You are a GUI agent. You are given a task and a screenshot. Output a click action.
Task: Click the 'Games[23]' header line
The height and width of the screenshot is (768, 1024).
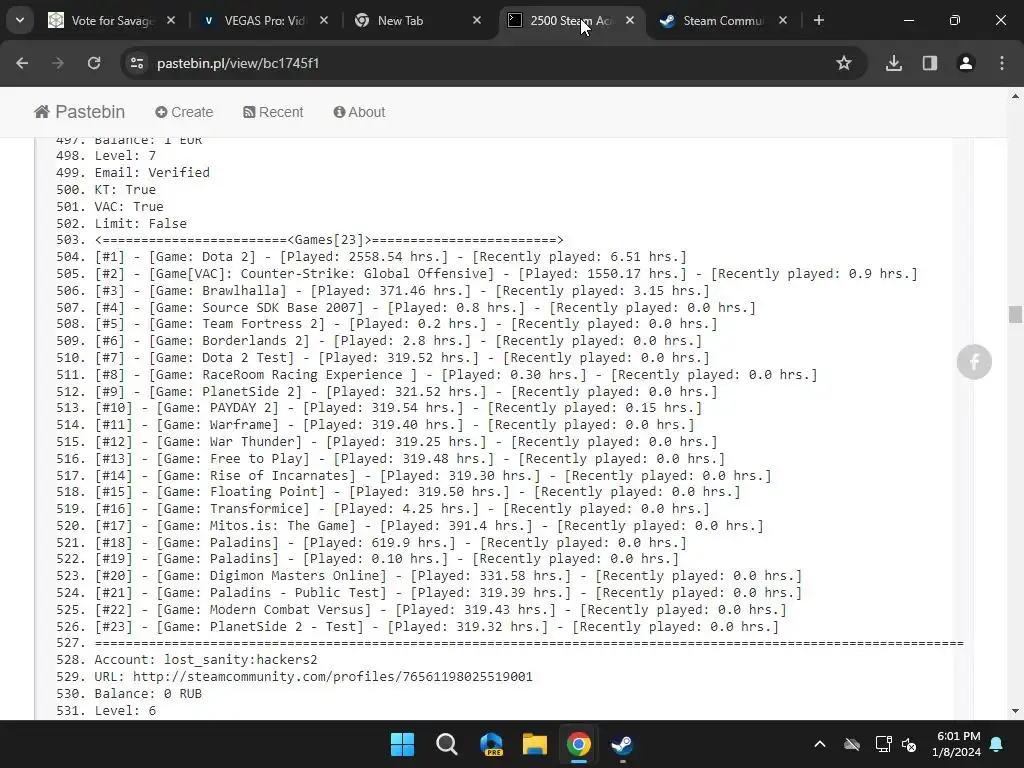click(x=329, y=240)
